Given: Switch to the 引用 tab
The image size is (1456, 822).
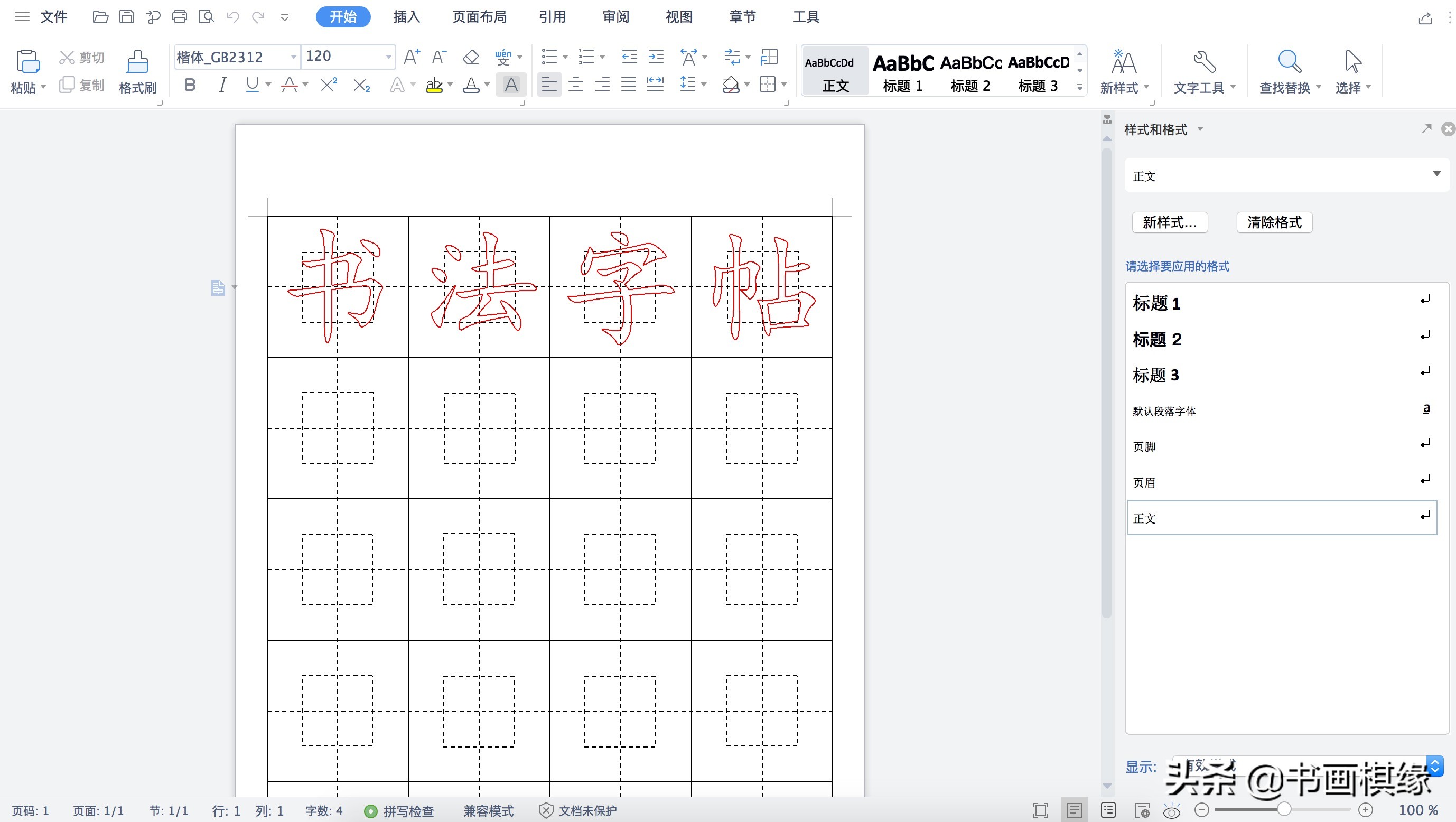Looking at the screenshot, I should tap(552, 17).
